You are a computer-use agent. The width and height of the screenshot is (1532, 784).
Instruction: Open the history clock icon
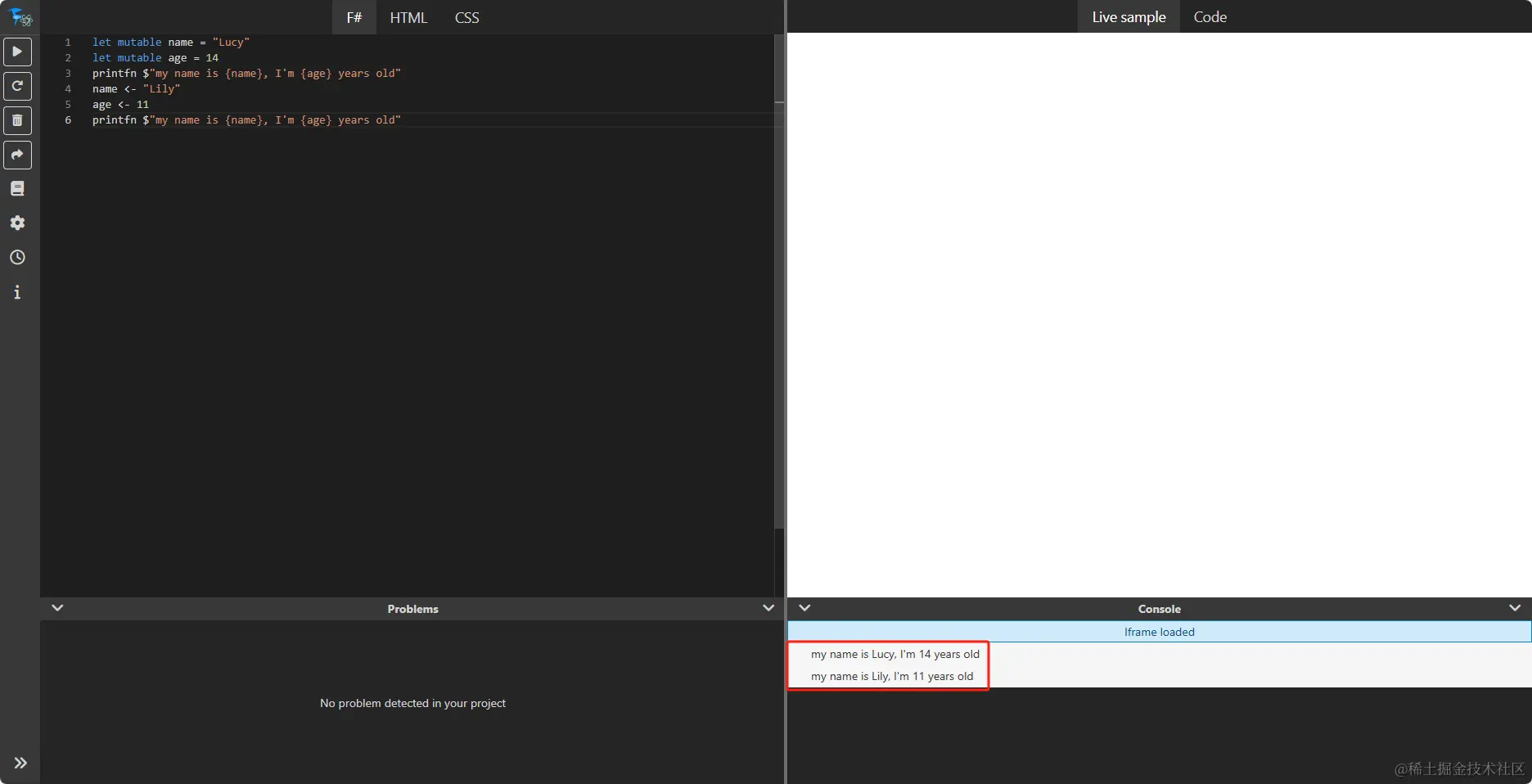17,258
